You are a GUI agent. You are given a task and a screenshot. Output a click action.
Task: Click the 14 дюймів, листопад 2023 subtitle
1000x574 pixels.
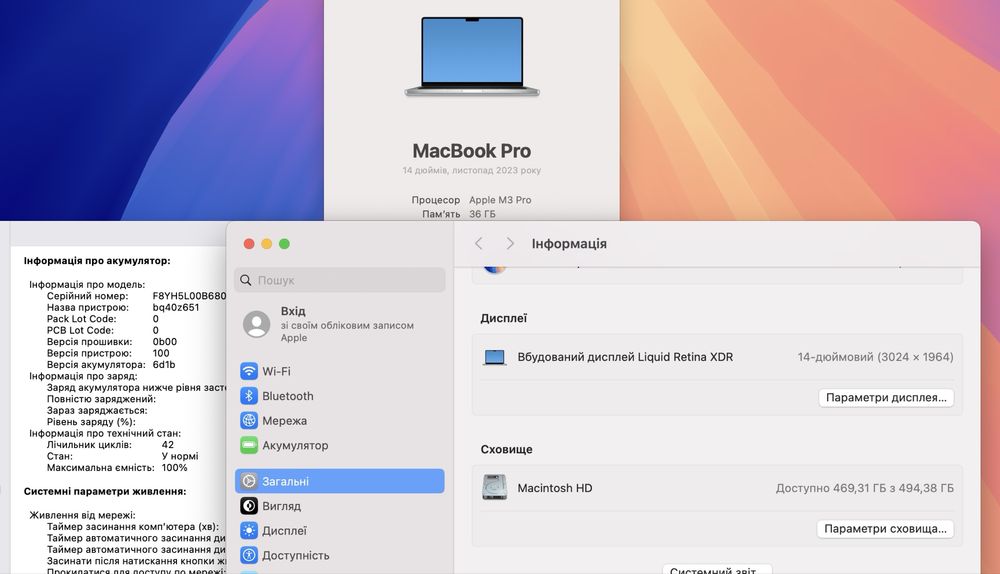point(471,170)
